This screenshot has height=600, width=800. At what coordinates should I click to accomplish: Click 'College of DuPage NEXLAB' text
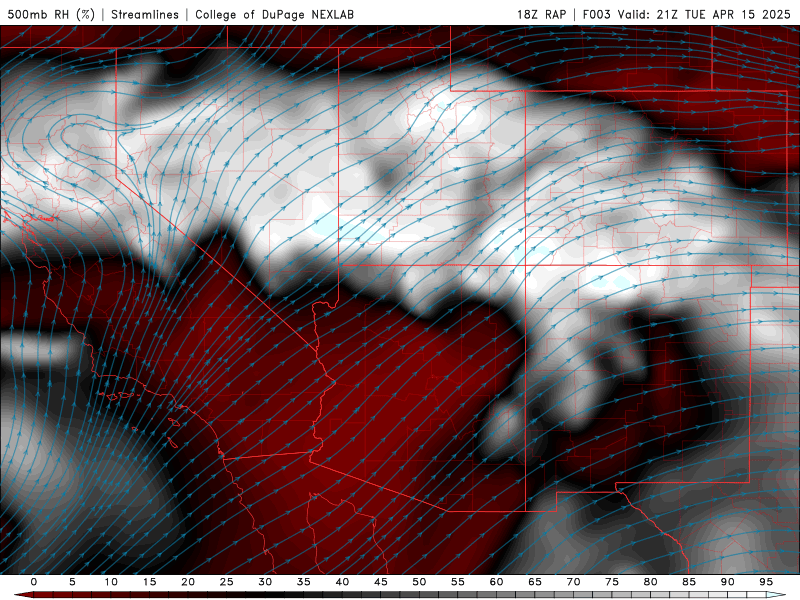[274, 14]
